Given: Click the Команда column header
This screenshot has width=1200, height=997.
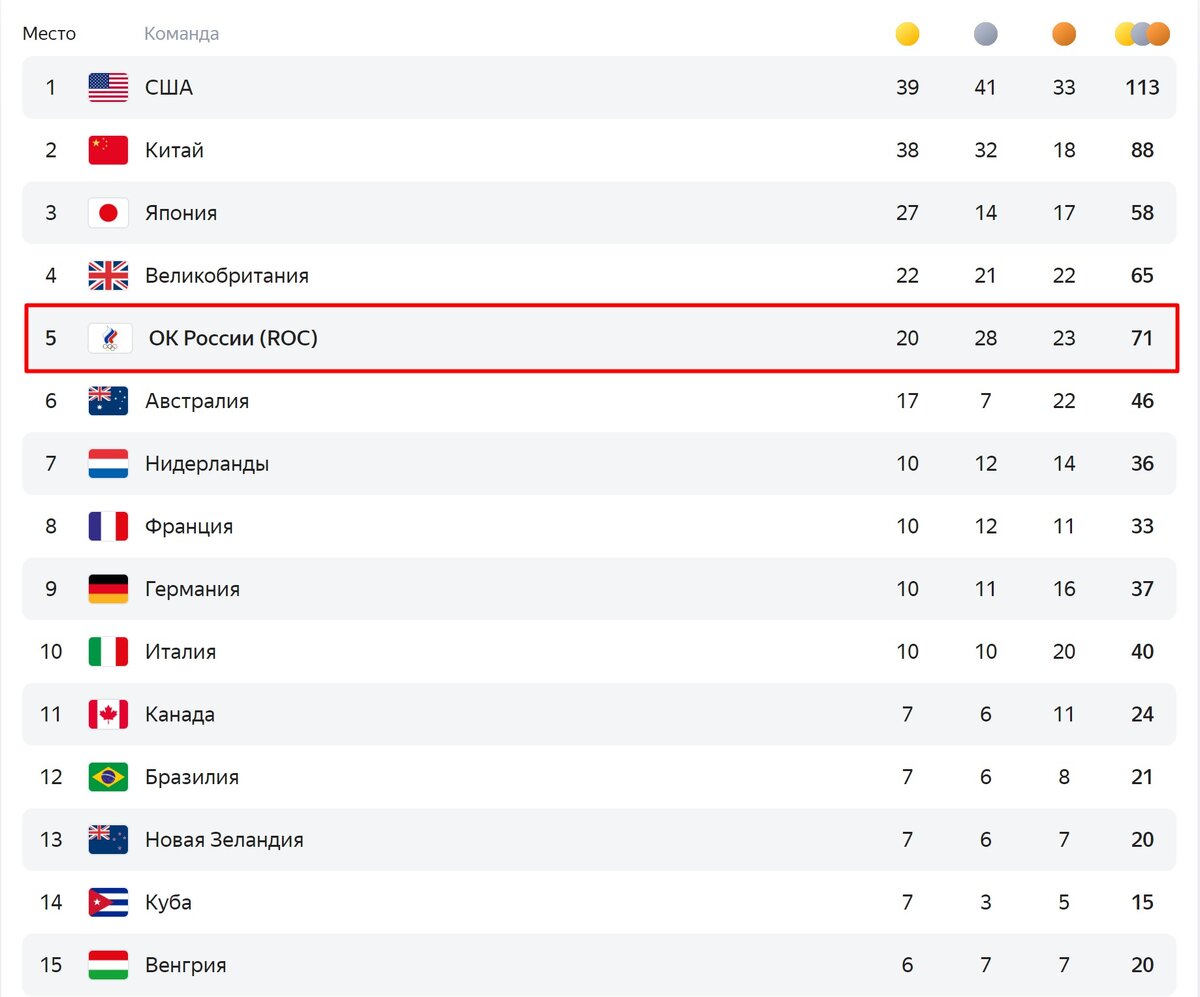Looking at the screenshot, I should point(181,34).
